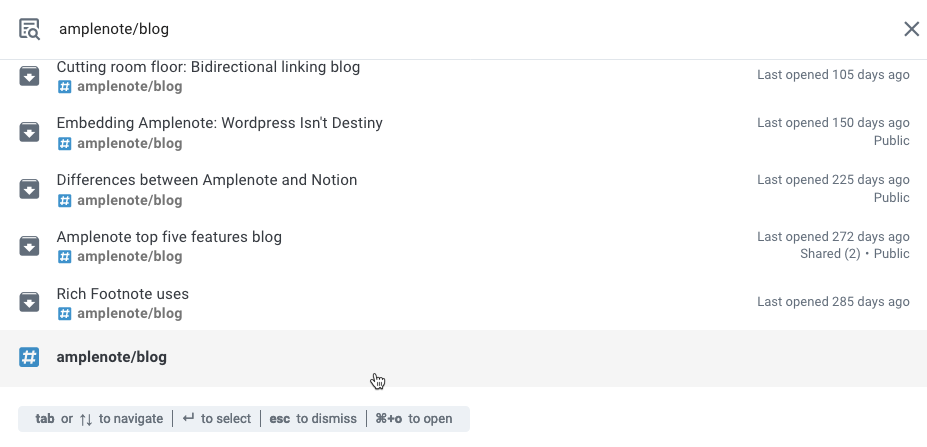The height and width of the screenshot is (447, 927).
Task: Click the search notes icon beside the query
Action: (29, 29)
